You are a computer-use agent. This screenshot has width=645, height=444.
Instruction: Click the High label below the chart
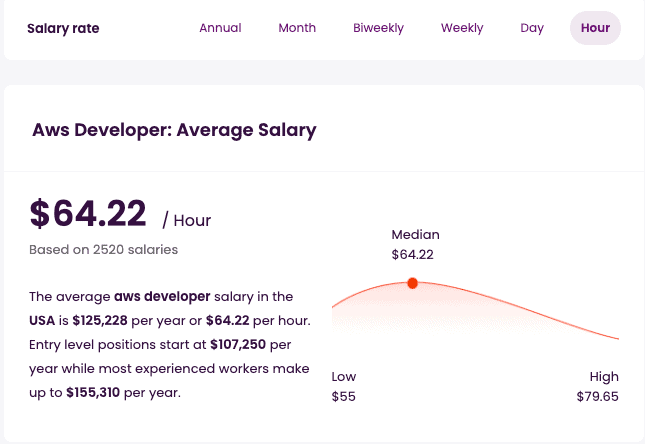point(604,377)
